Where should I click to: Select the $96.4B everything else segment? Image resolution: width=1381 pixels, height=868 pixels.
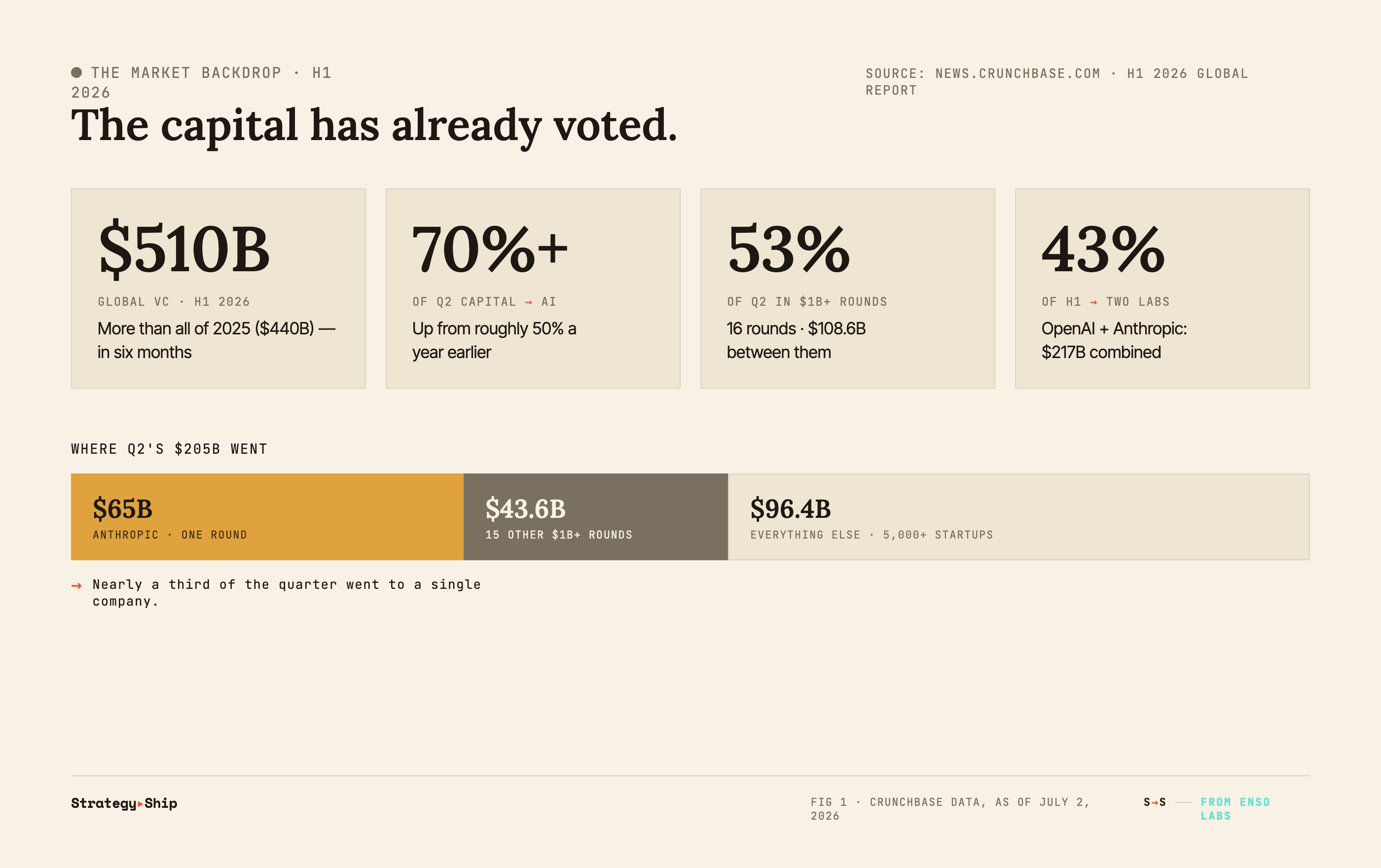click(1018, 516)
